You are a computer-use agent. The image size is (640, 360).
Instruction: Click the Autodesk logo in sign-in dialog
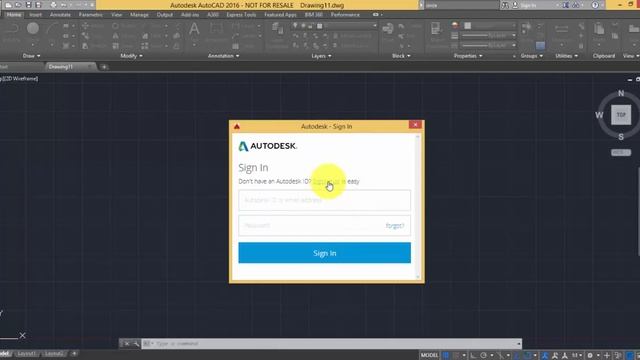click(267, 146)
